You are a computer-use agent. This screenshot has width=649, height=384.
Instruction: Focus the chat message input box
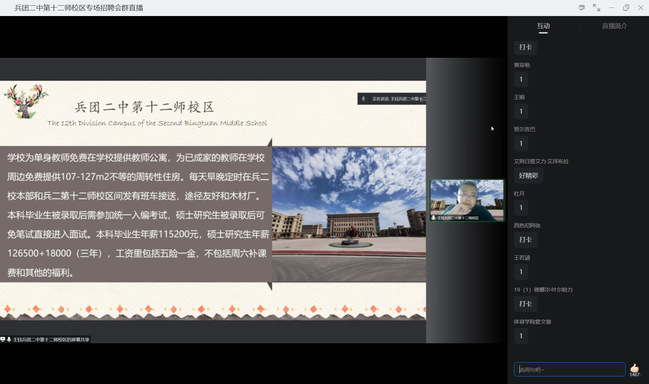(x=570, y=370)
